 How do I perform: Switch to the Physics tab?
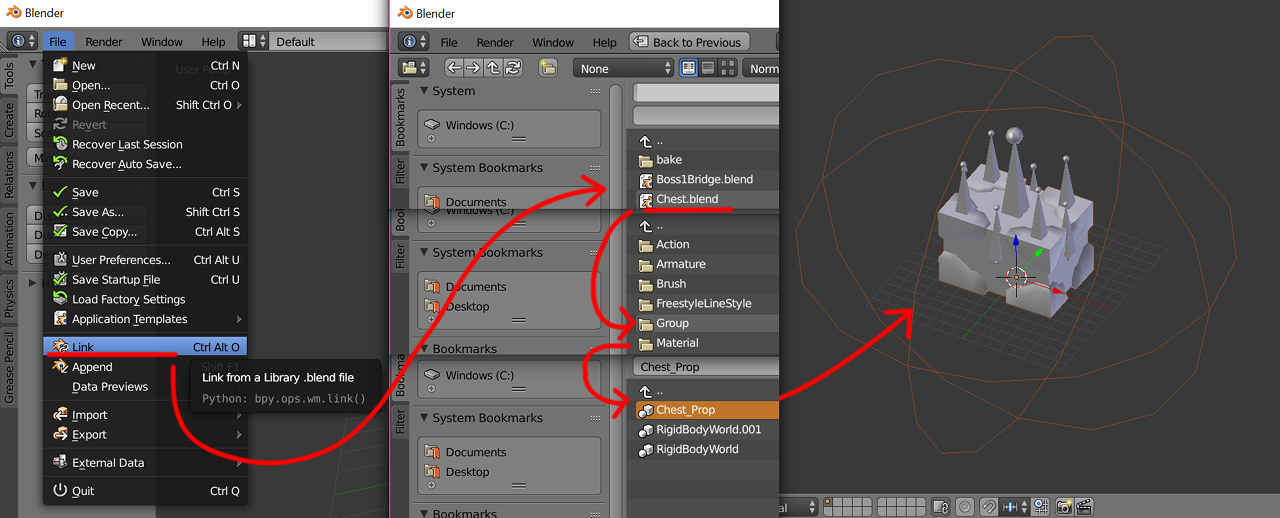click(10, 298)
